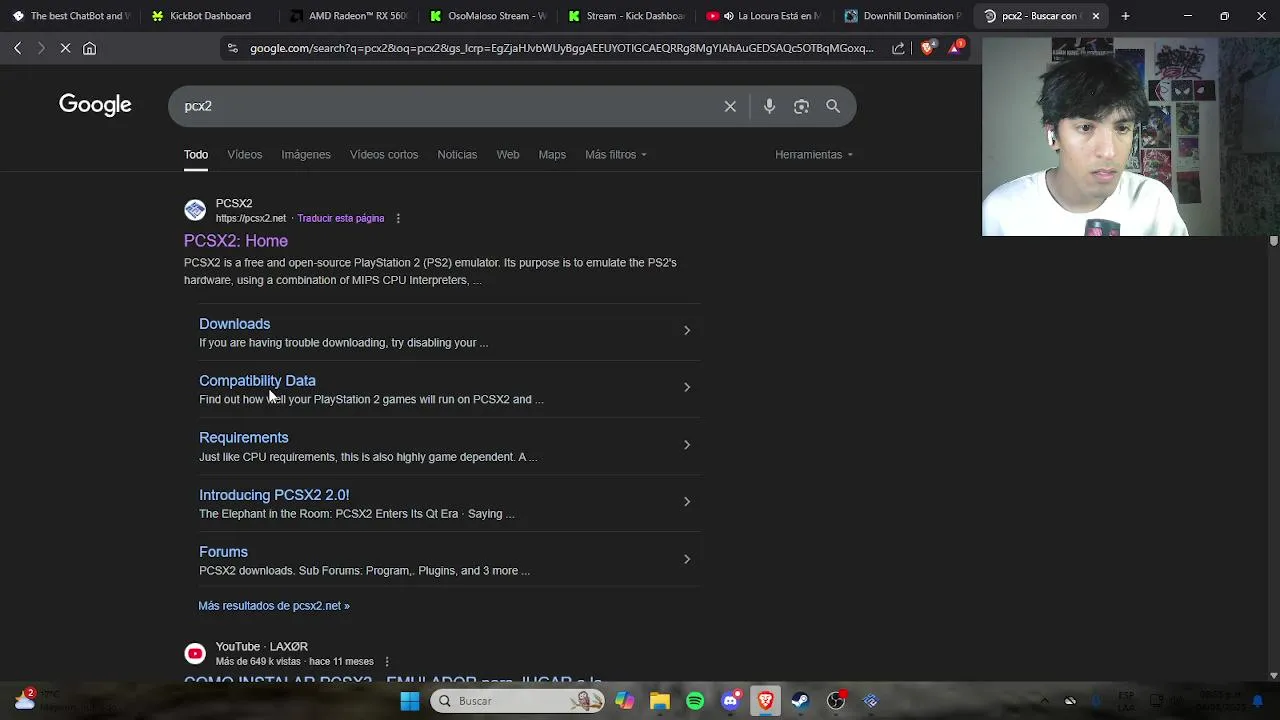Switch to the AMD Radeon RX 560 tab
Screen dimensions: 1280x720
tap(346, 16)
